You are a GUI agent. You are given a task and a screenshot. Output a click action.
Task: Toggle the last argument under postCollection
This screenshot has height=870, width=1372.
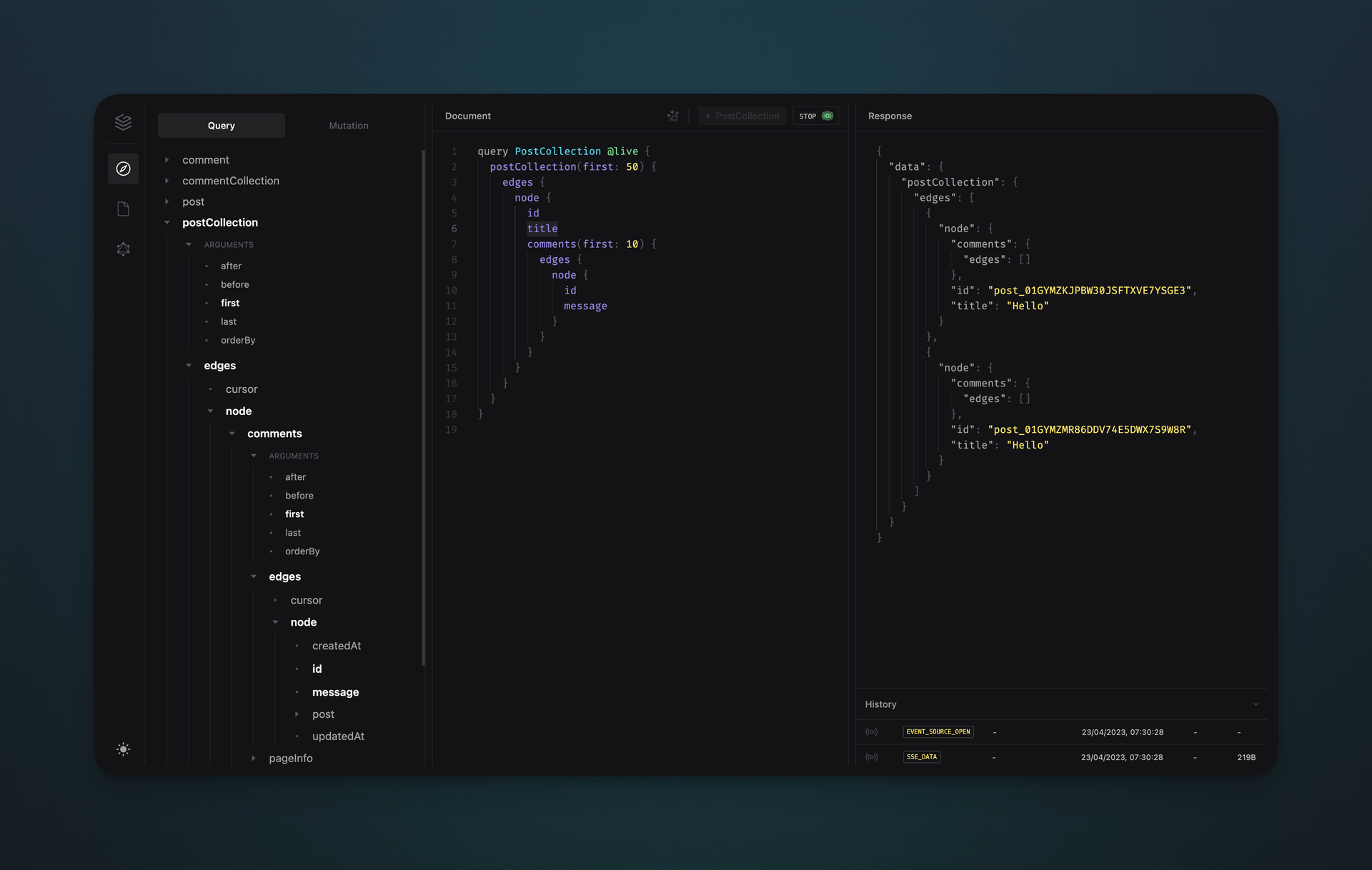(228, 321)
